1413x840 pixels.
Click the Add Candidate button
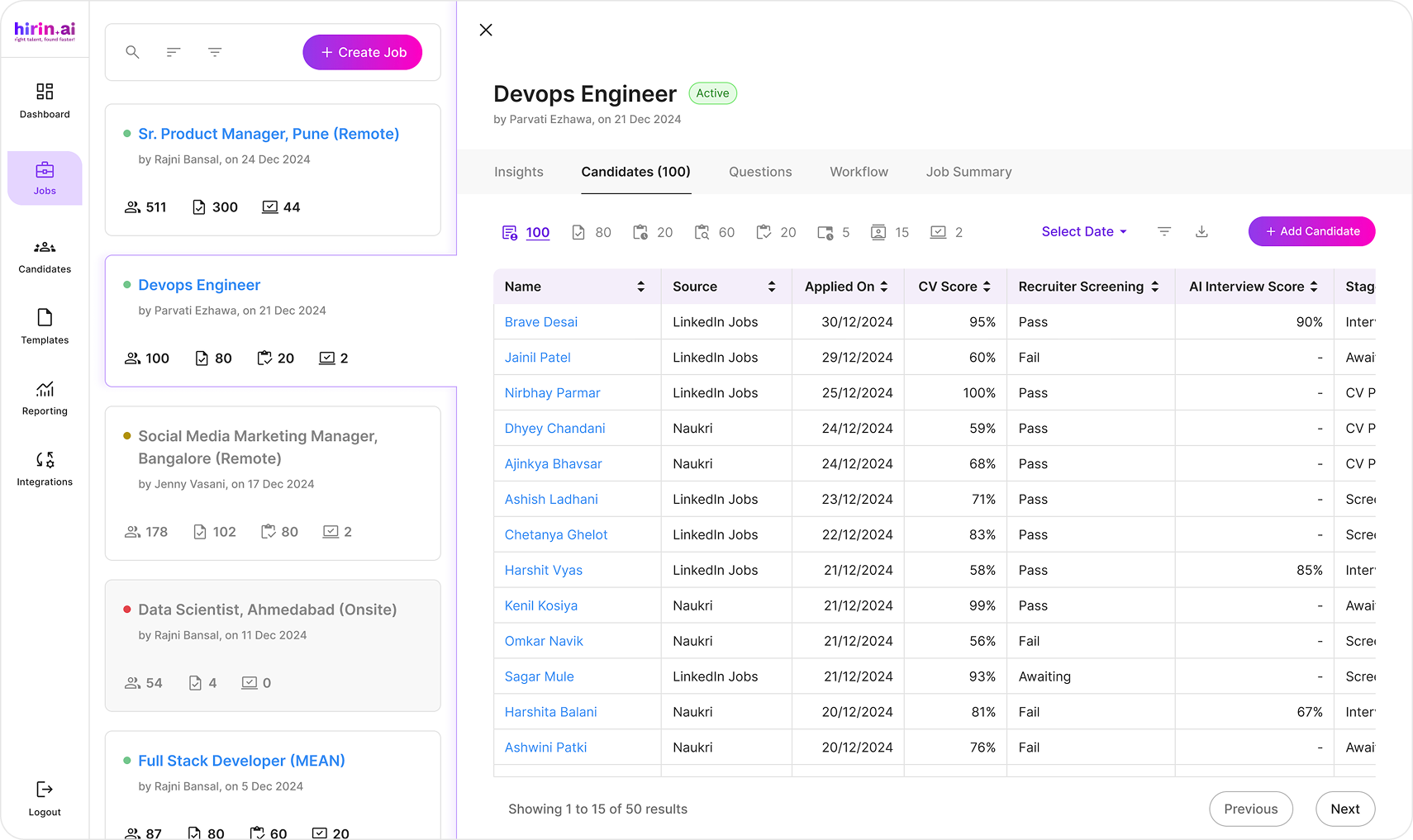[1312, 231]
